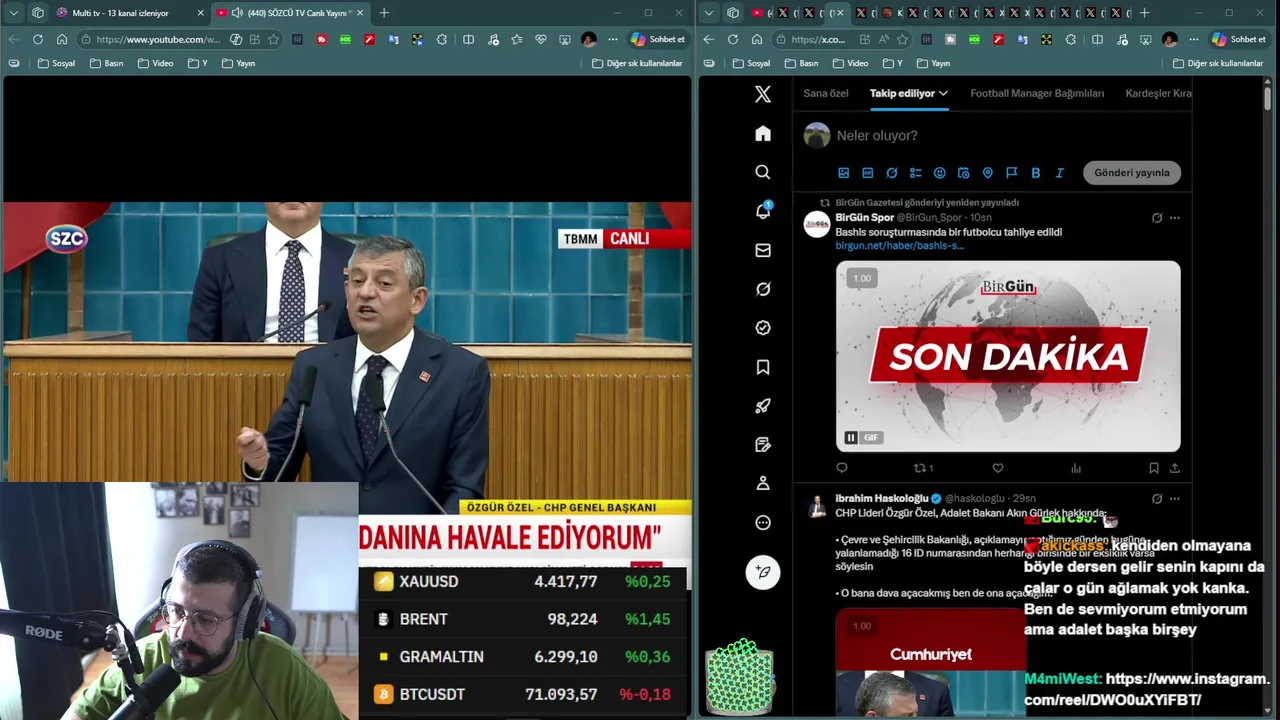Open the İbrahim Haskoloğlu profile name
This screenshot has height=720, width=1280.
click(x=882, y=499)
